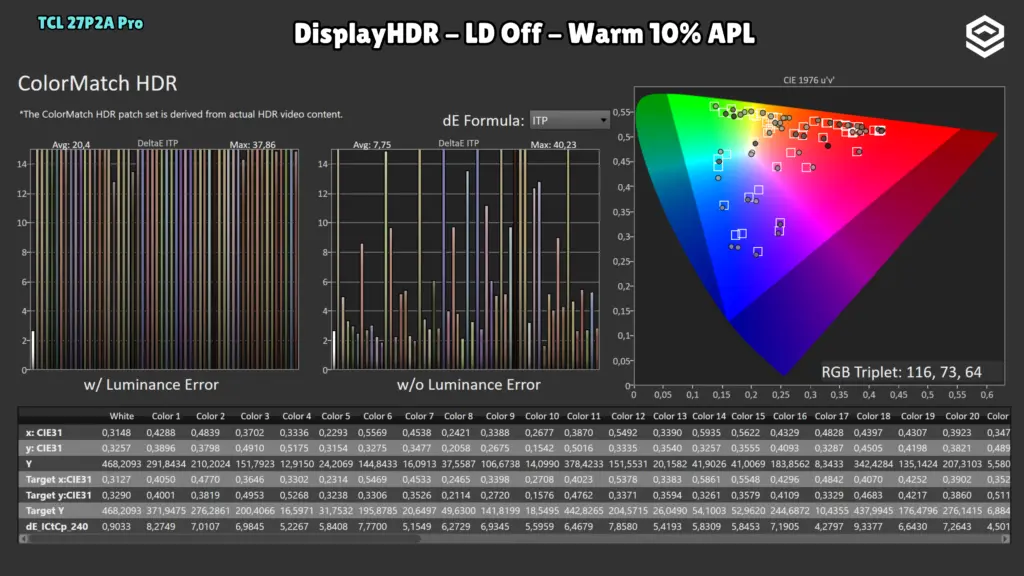This screenshot has width=1024, height=576.
Task: Click the cell value '106,6738'
Action: 500,464
